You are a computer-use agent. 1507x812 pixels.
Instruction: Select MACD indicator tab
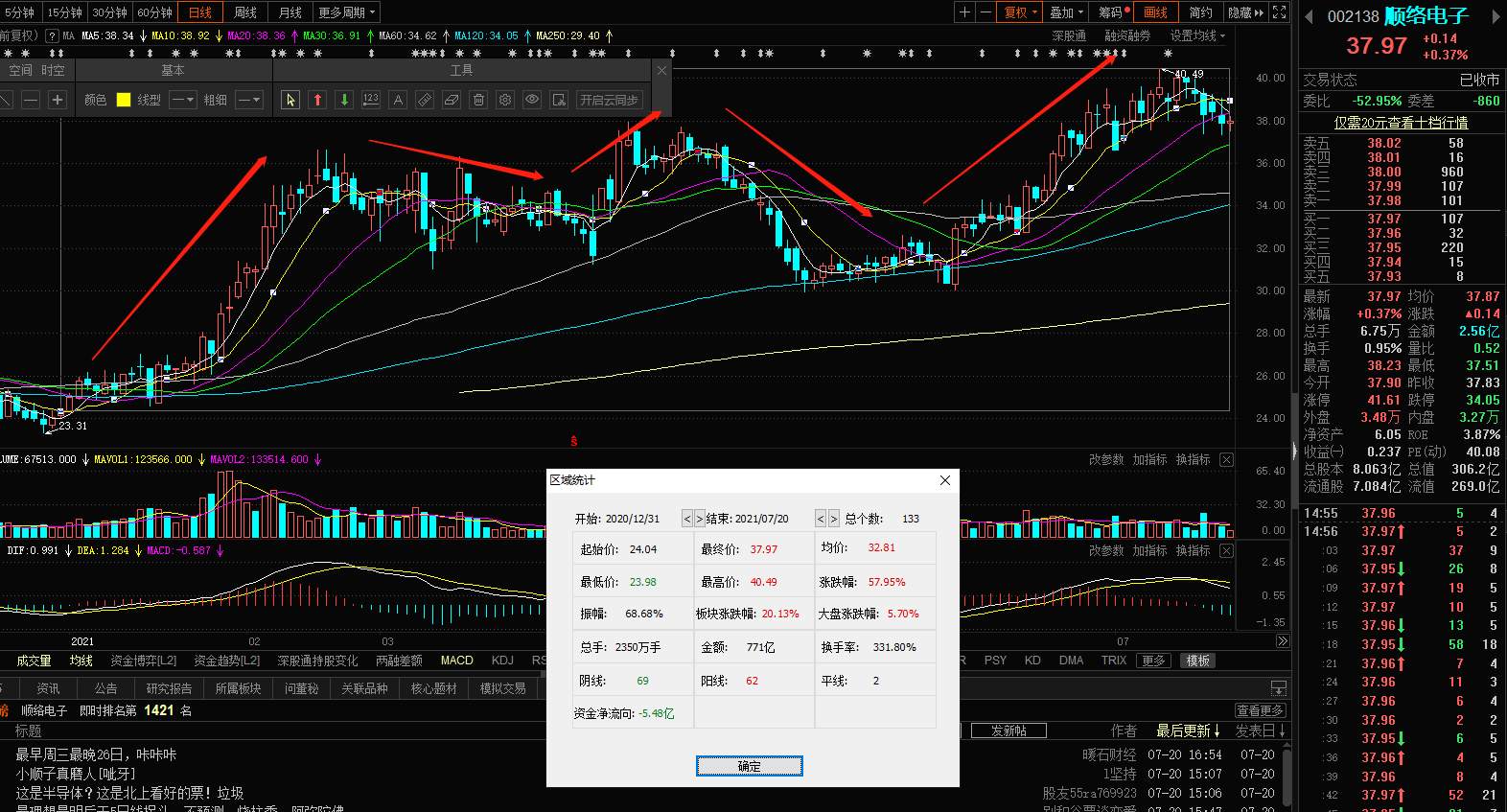[x=457, y=661]
